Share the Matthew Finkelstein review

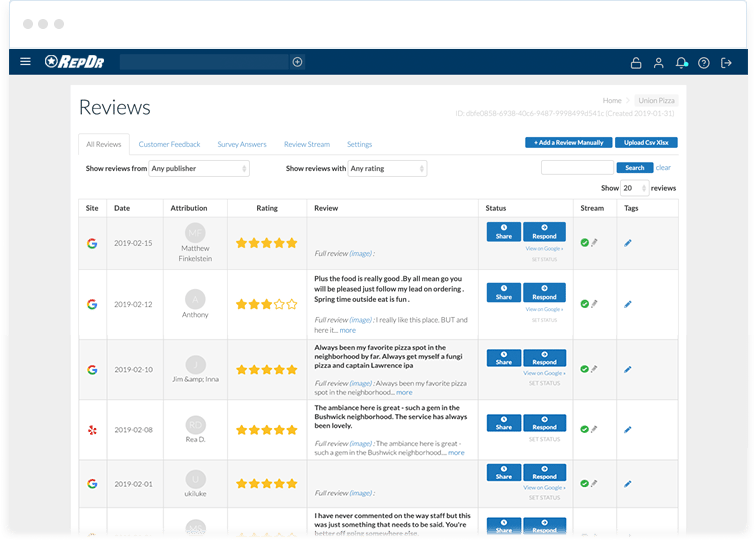pyautogui.click(x=504, y=232)
